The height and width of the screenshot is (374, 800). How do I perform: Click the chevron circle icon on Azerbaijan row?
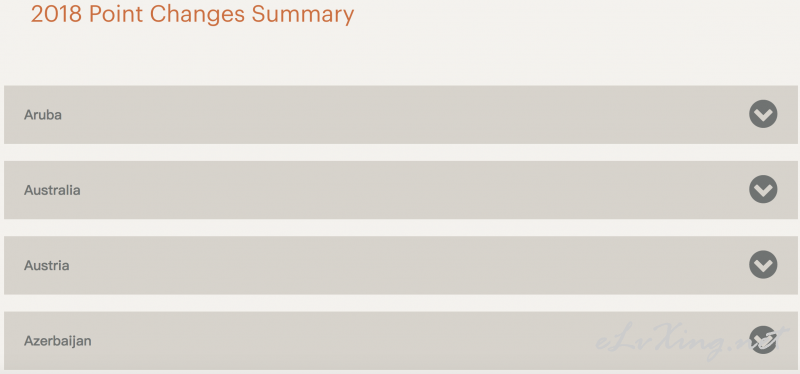(x=763, y=340)
